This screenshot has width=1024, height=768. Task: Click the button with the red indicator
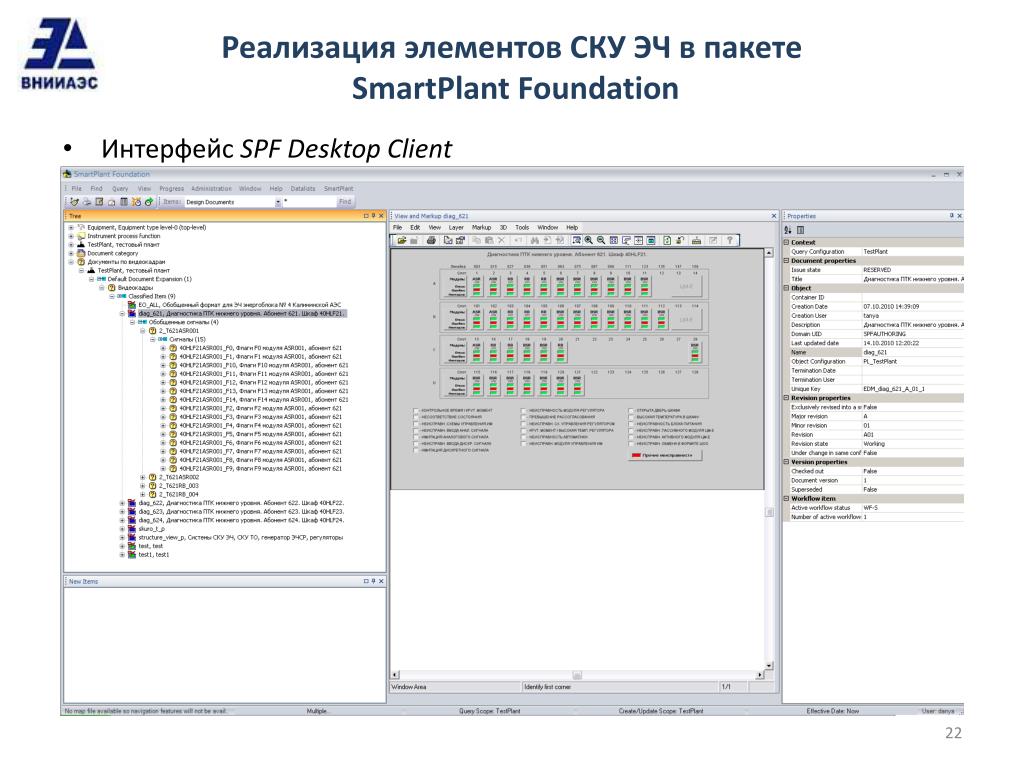click(x=665, y=455)
